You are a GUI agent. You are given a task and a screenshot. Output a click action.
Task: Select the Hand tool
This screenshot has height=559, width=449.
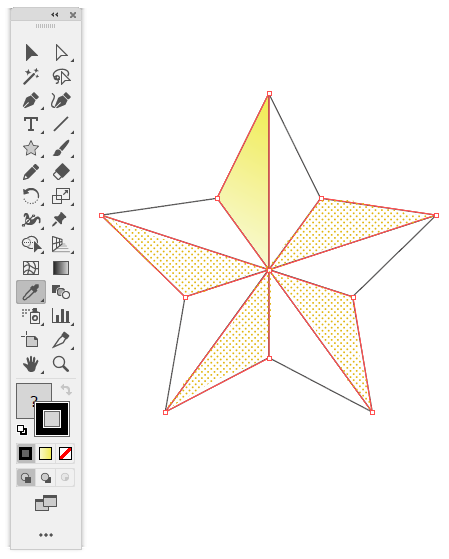[x=31, y=364]
